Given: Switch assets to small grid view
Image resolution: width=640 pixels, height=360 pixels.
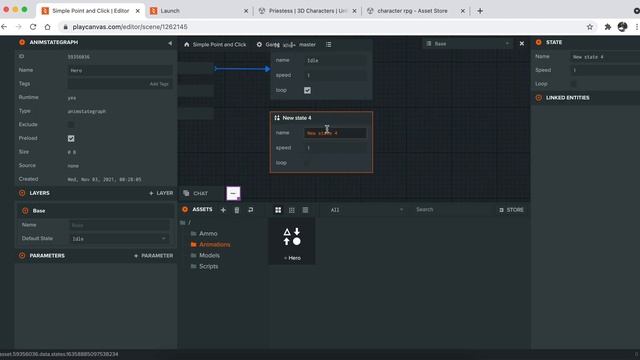Looking at the screenshot, I should click(x=291, y=210).
